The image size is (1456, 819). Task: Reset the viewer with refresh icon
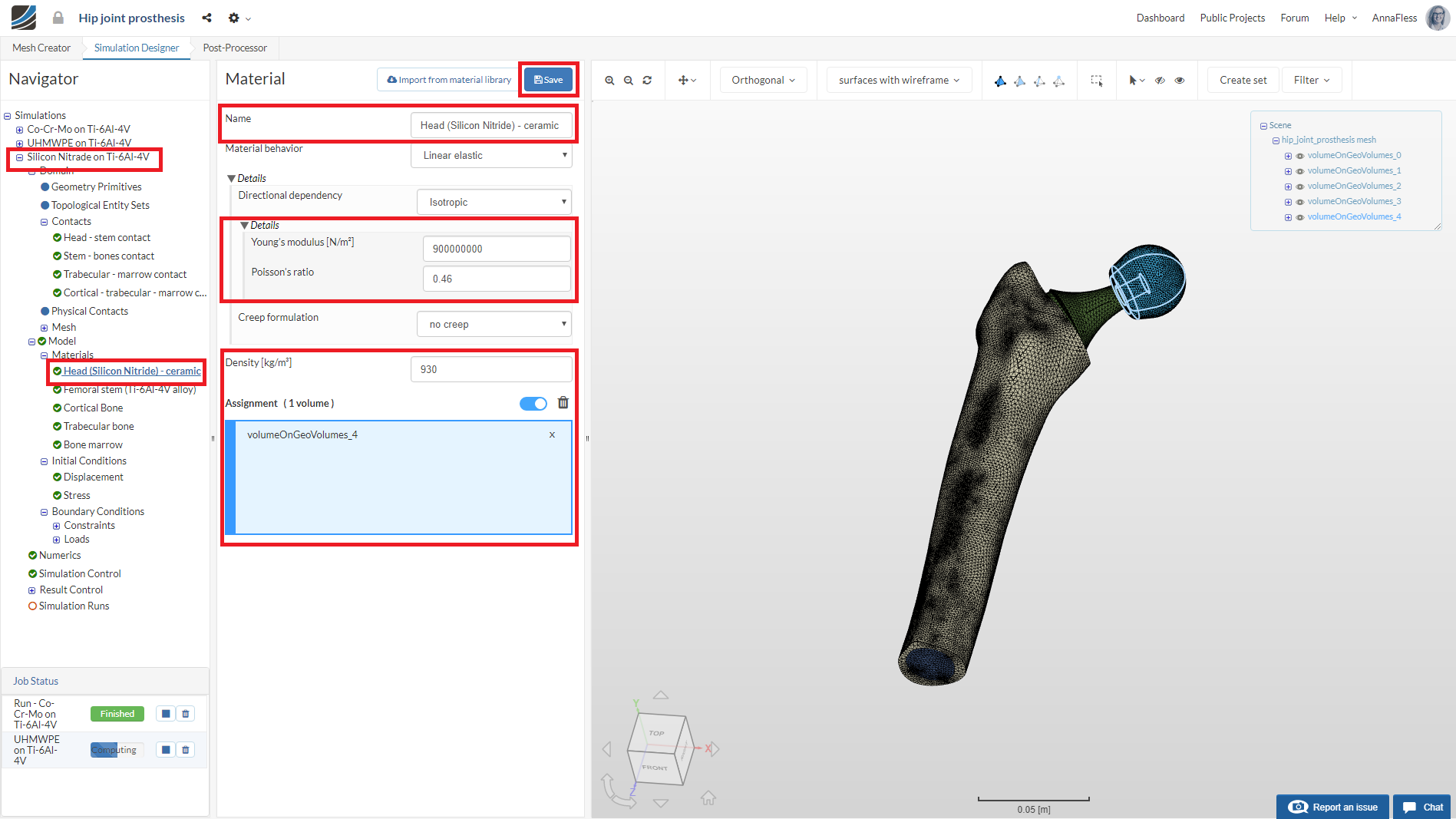click(647, 80)
